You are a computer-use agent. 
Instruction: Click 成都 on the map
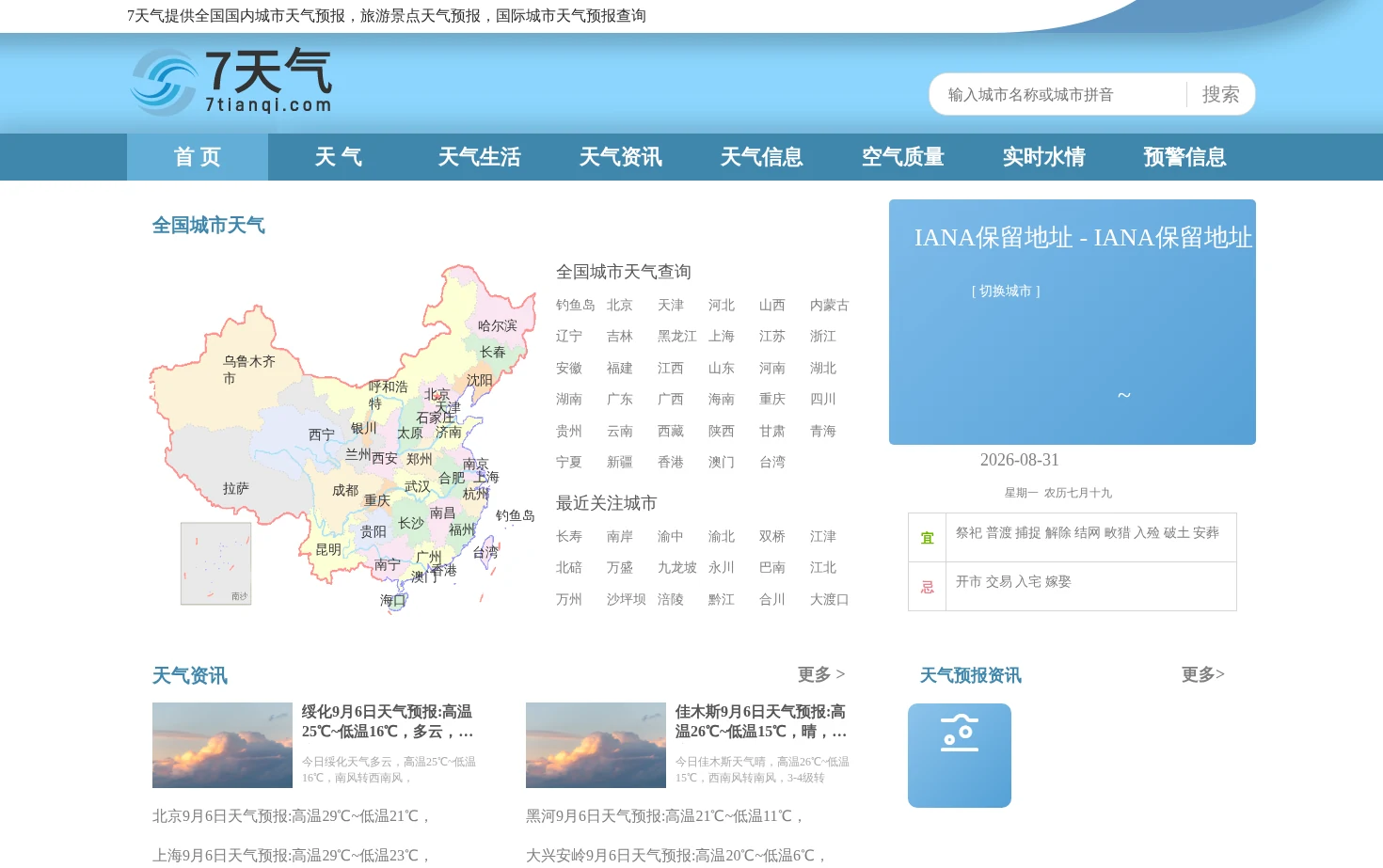click(x=345, y=490)
